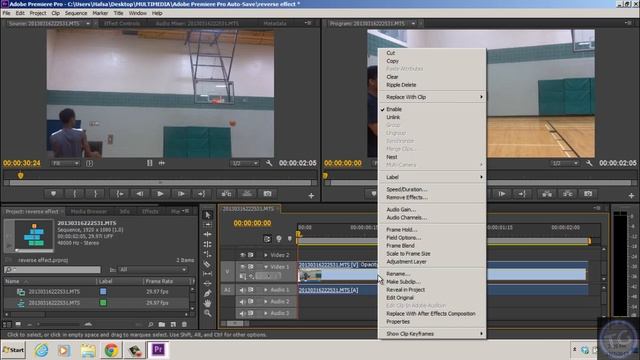Export frame camera icon in Source monitor

point(267,194)
